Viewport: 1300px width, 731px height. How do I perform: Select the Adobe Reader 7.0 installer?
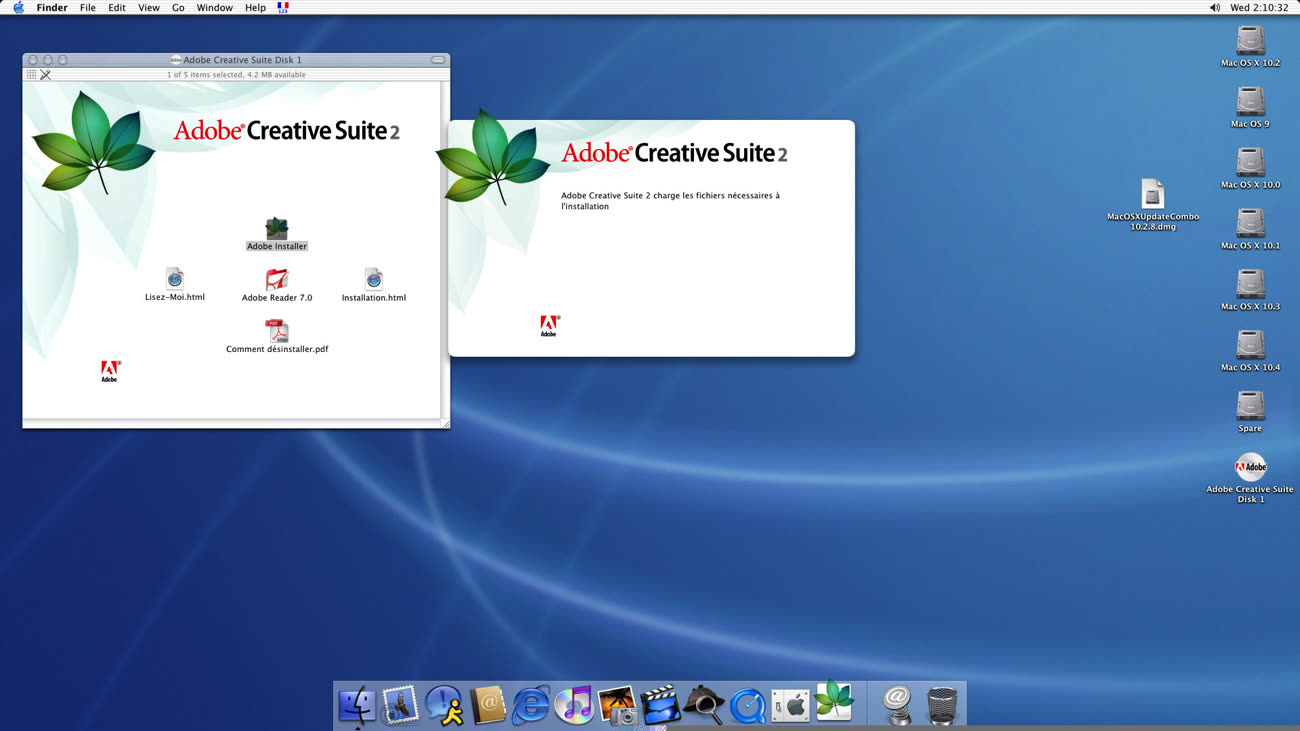pos(277,280)
